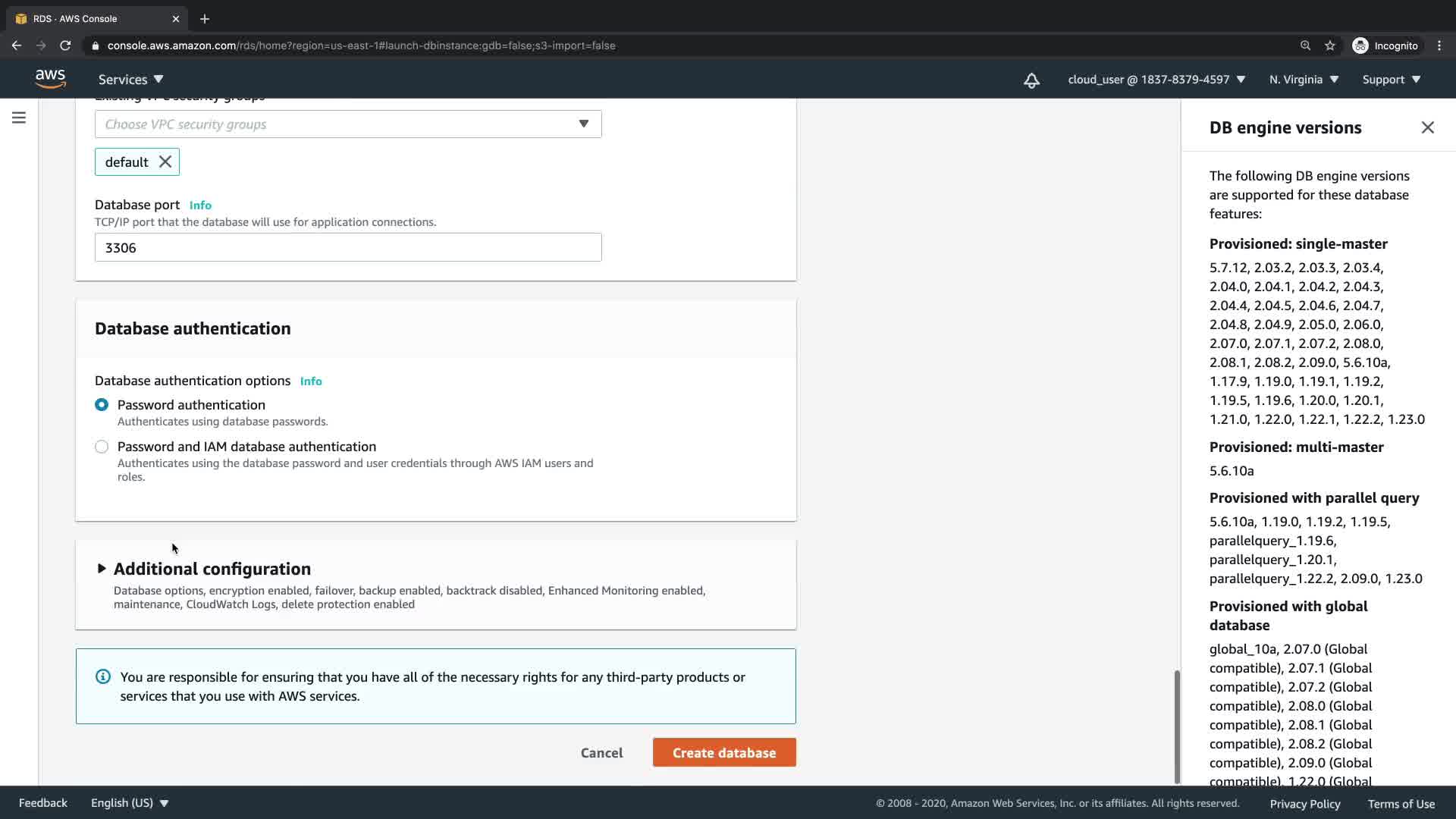Click the Create database button
Screen dimensions: 1456x819
(x=724, y=752)
